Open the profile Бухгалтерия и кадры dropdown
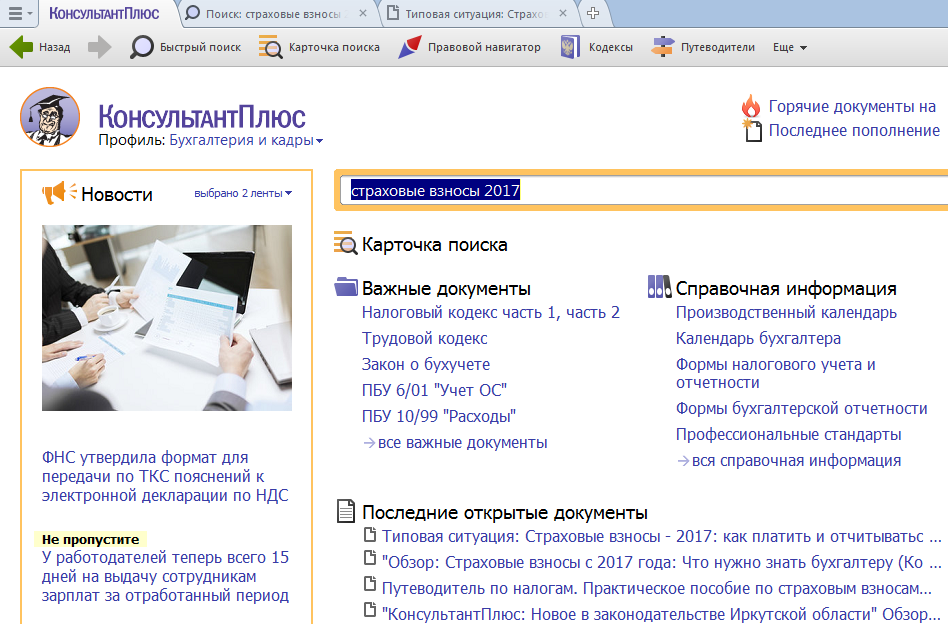 [246, 140]
